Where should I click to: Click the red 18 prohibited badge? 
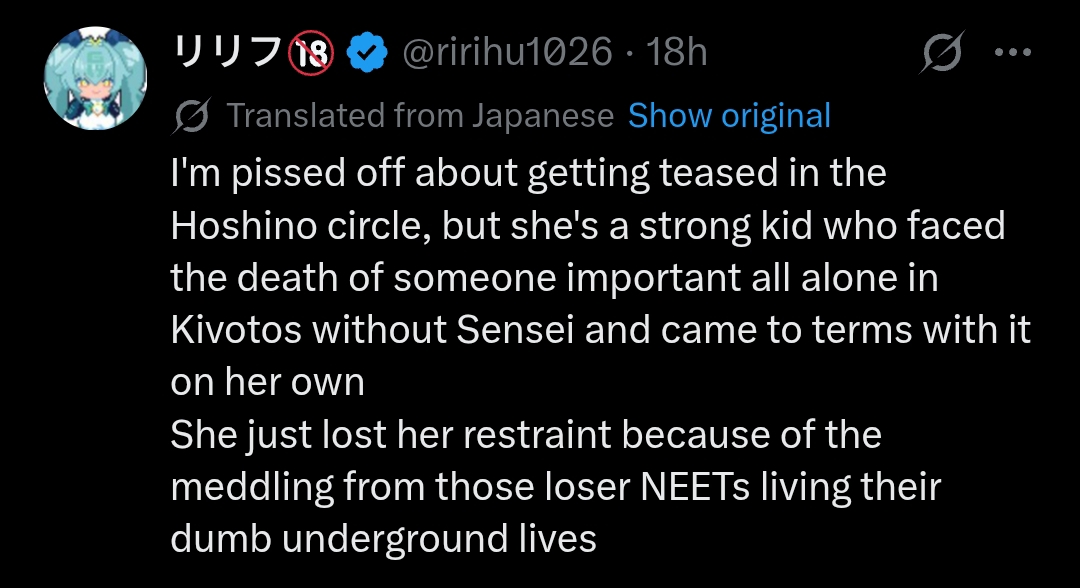pyautogui.click(x=311, y=52)
